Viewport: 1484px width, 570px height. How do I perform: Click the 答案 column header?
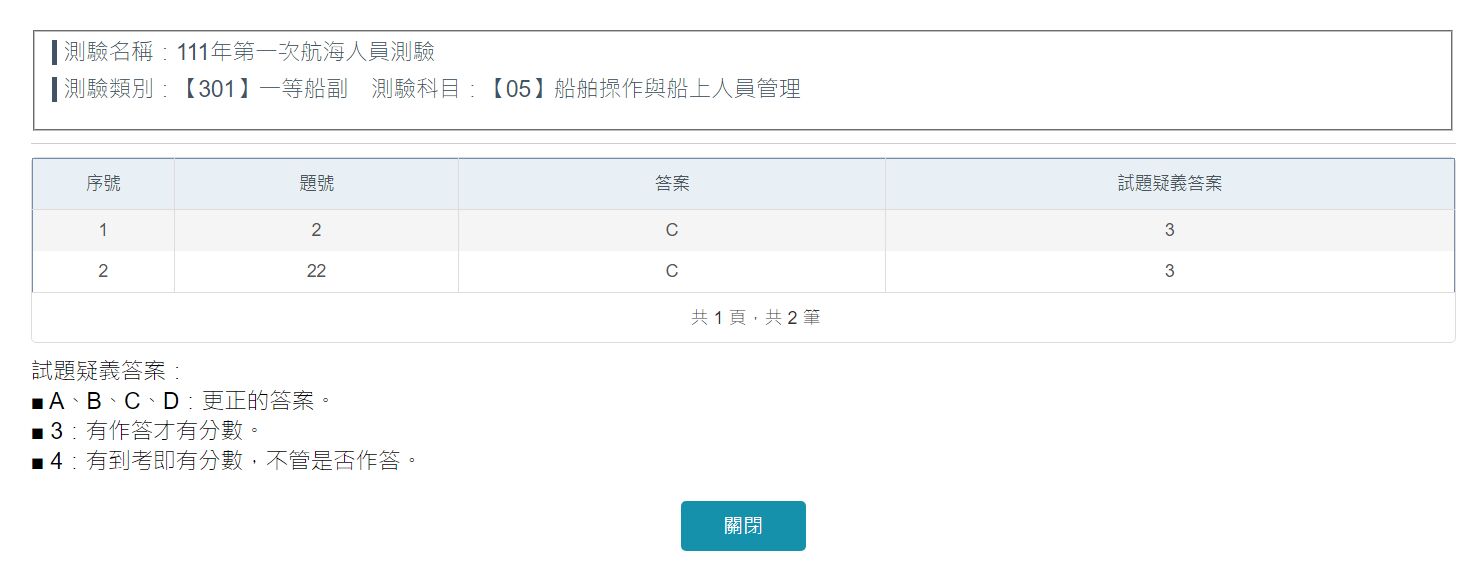pyautogui.click(x=671, y=184)
